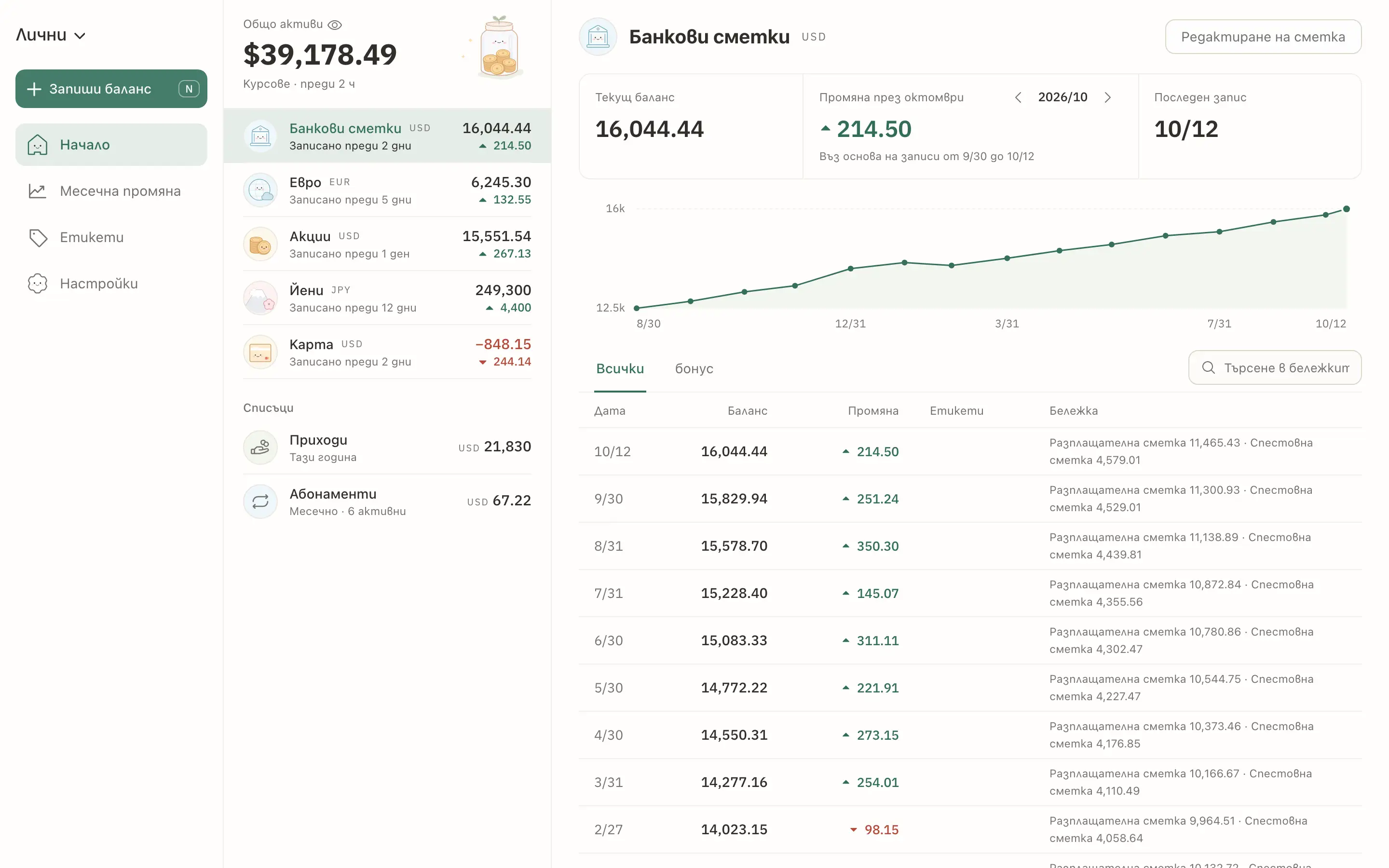Click the Баланс column header
The width and height of the screenshot is (1389, 868).
747,410
